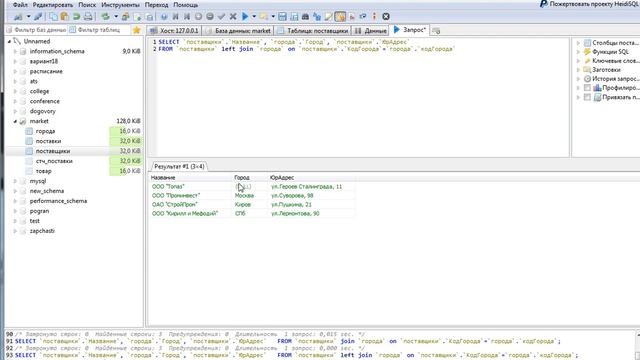Click the highlighted toolbar toggle icon
Screen dimensions: 640x360
pyautogui.click(x=340, y=17)
